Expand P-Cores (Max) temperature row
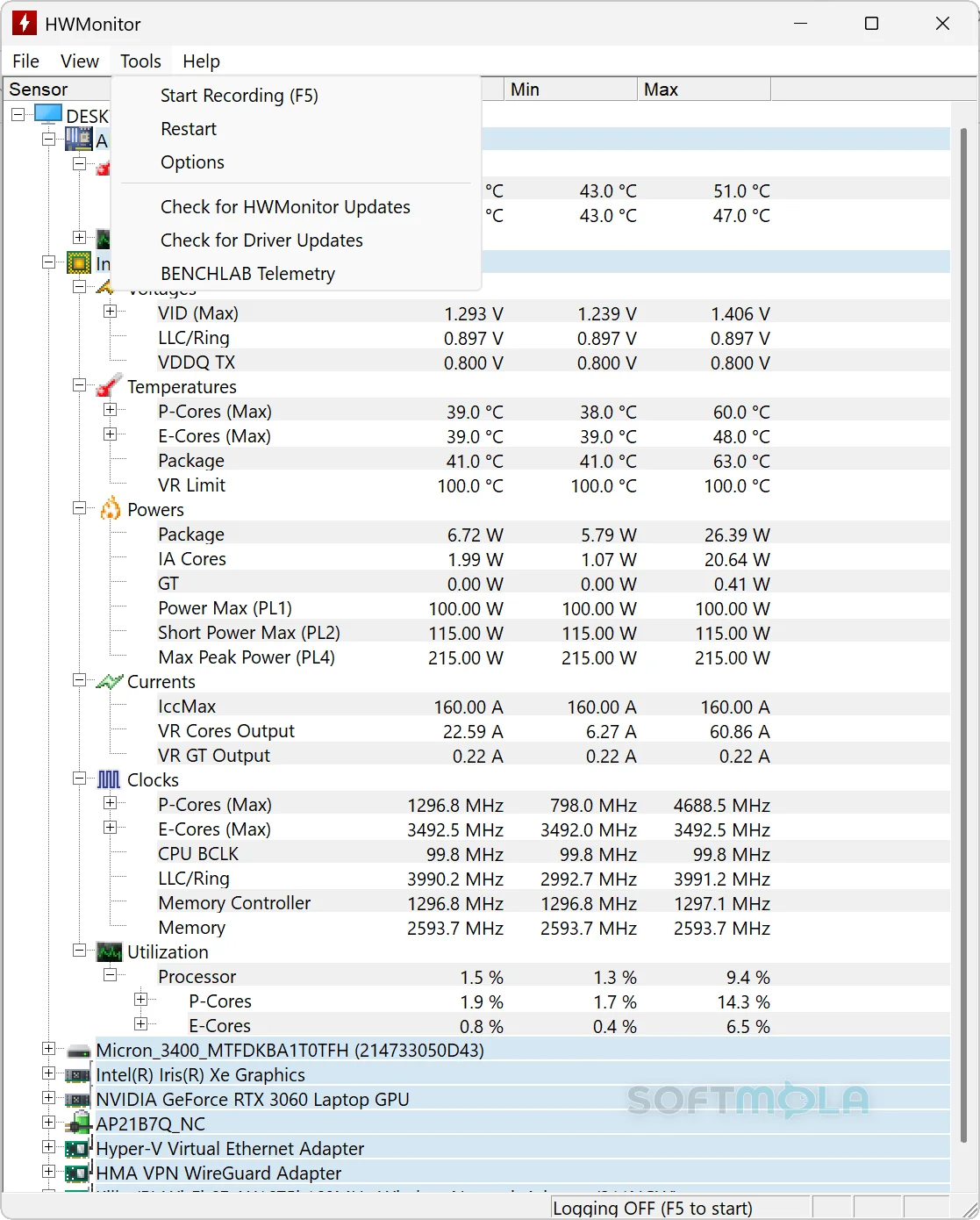 [x=111, y=410]
